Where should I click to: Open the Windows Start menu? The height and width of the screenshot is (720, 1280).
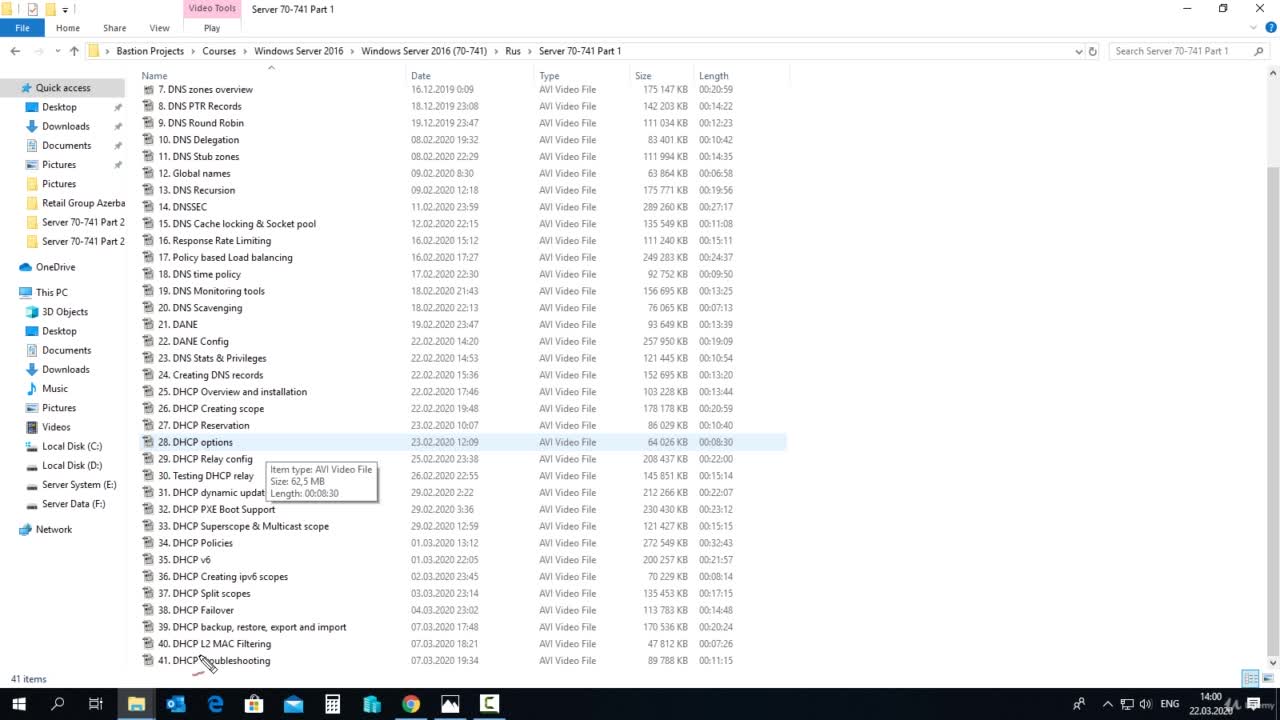pos(18,704)
